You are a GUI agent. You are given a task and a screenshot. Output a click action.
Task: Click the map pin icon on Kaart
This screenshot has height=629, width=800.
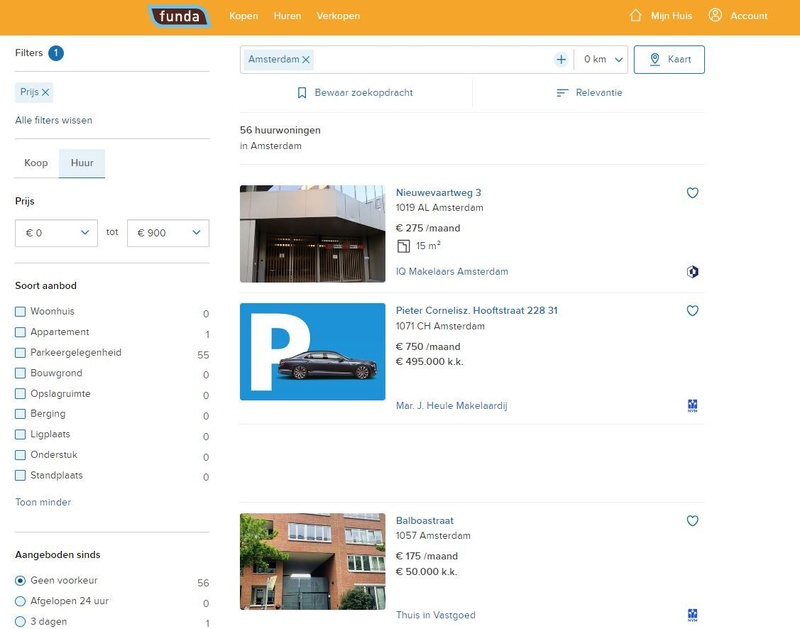coord(655,59)
